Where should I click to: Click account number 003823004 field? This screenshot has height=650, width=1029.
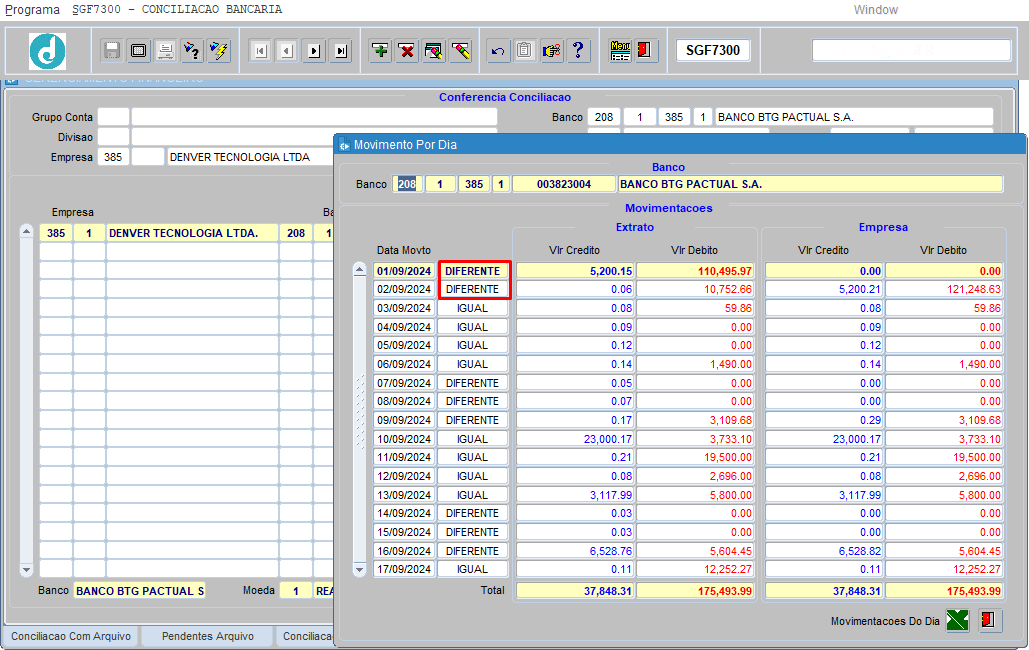click(564, 184)
